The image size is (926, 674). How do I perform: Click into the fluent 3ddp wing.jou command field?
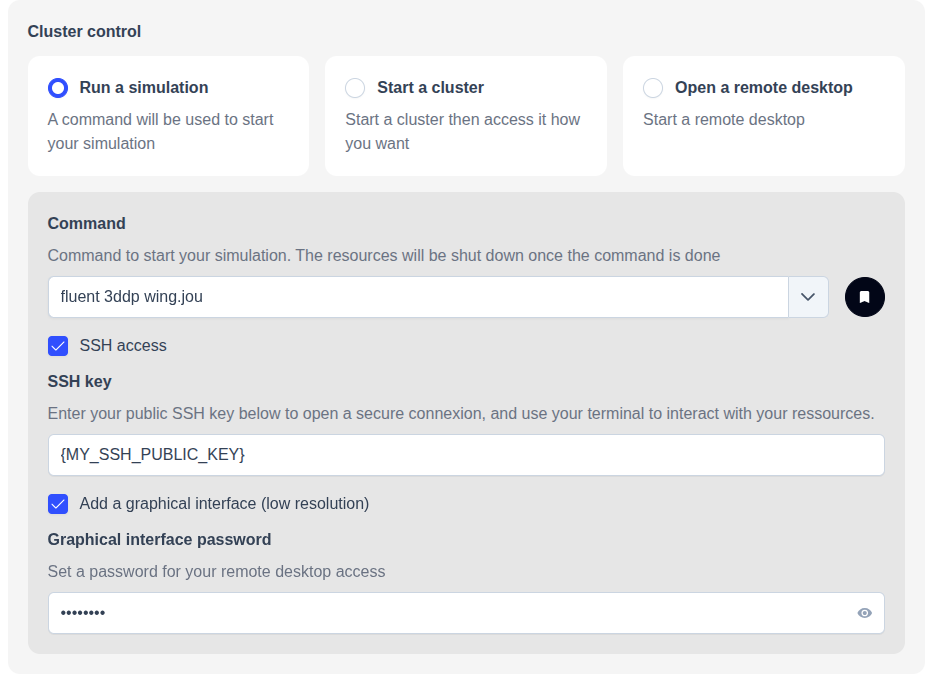pos(418,297)
